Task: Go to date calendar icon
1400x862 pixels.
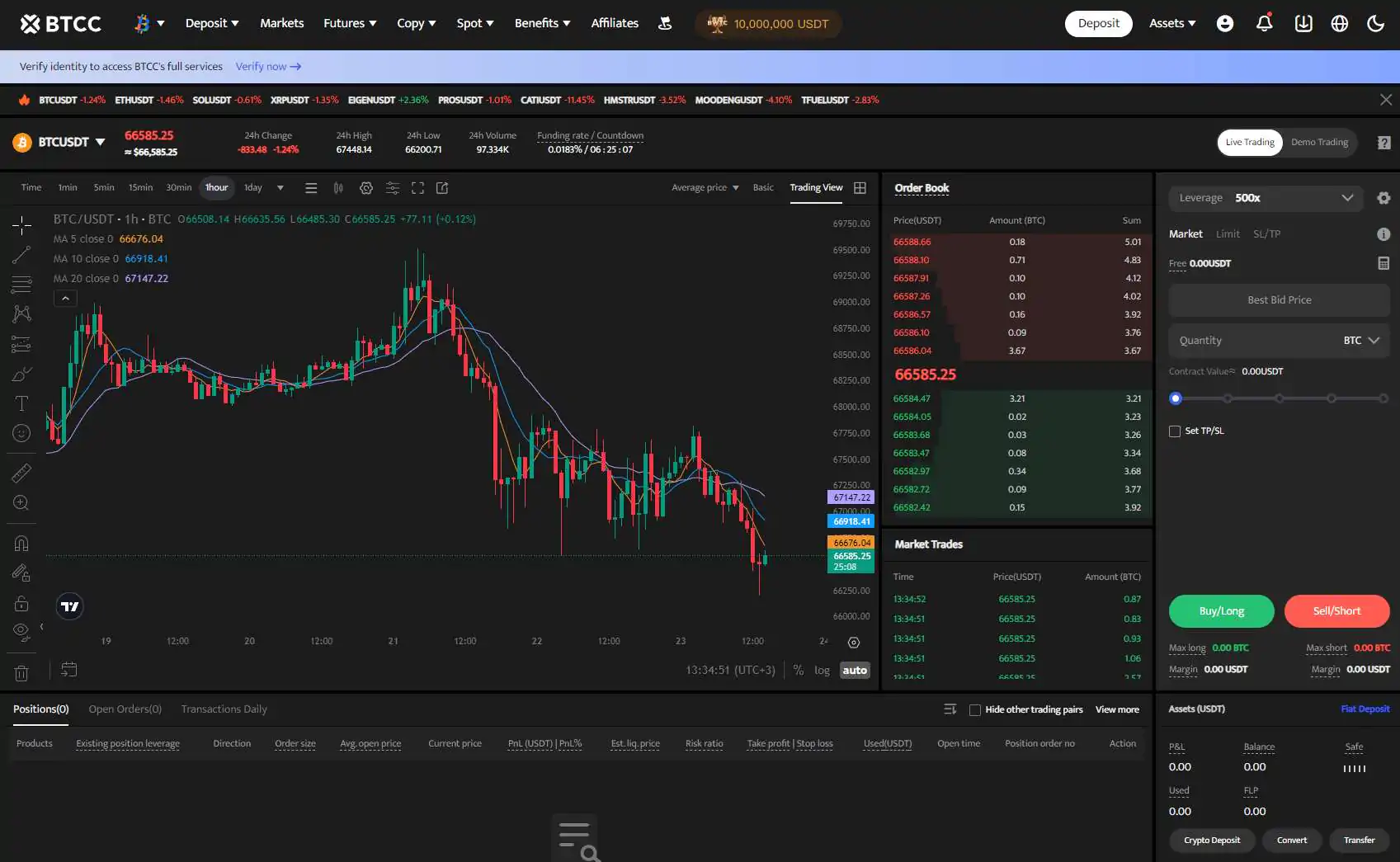Action: (x=69, y=670)
